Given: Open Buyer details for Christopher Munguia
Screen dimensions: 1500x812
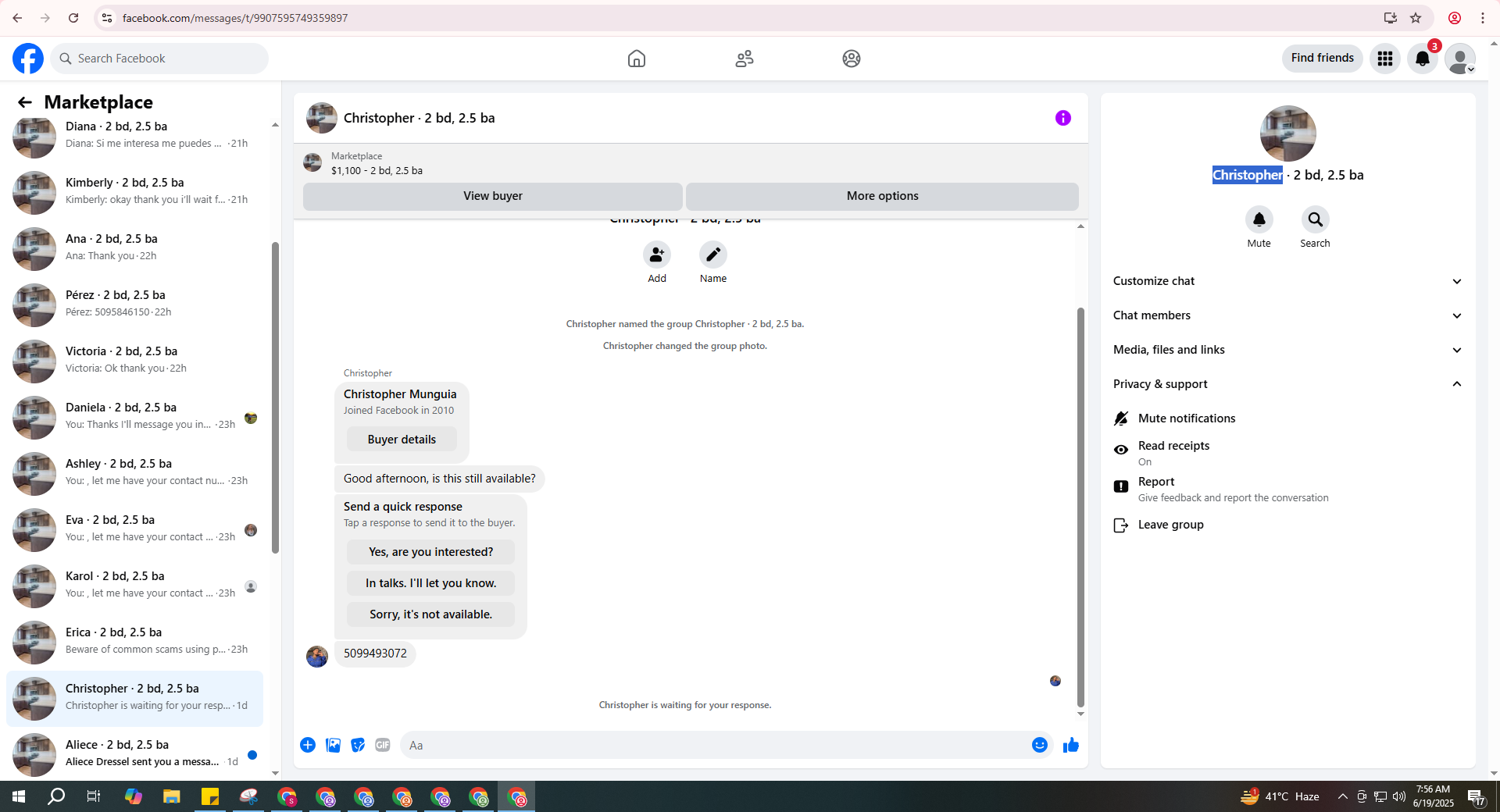Looking at the screenshot, I should 402,440.
